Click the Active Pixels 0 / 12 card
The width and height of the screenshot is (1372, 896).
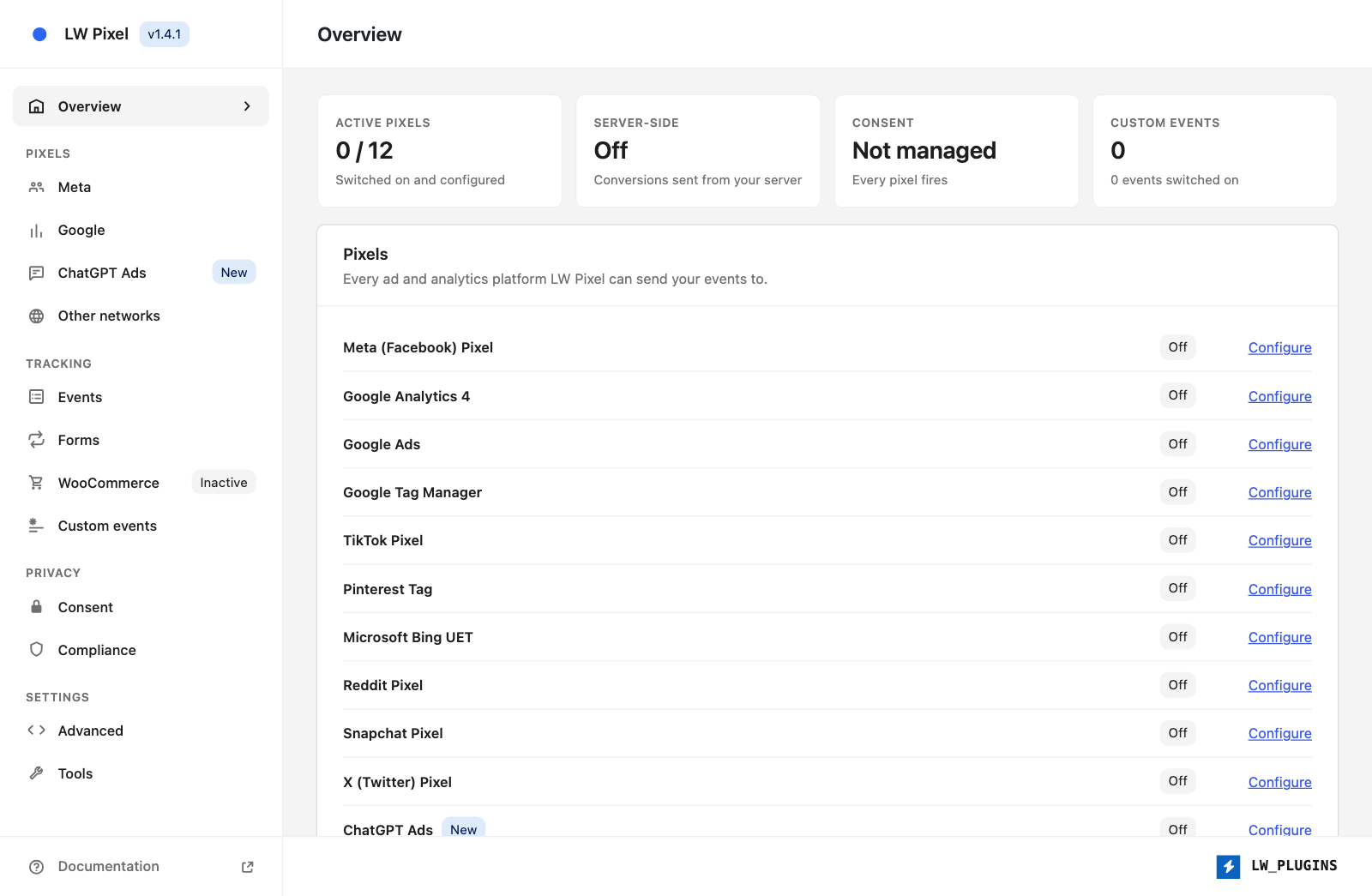tap(440, 151)
